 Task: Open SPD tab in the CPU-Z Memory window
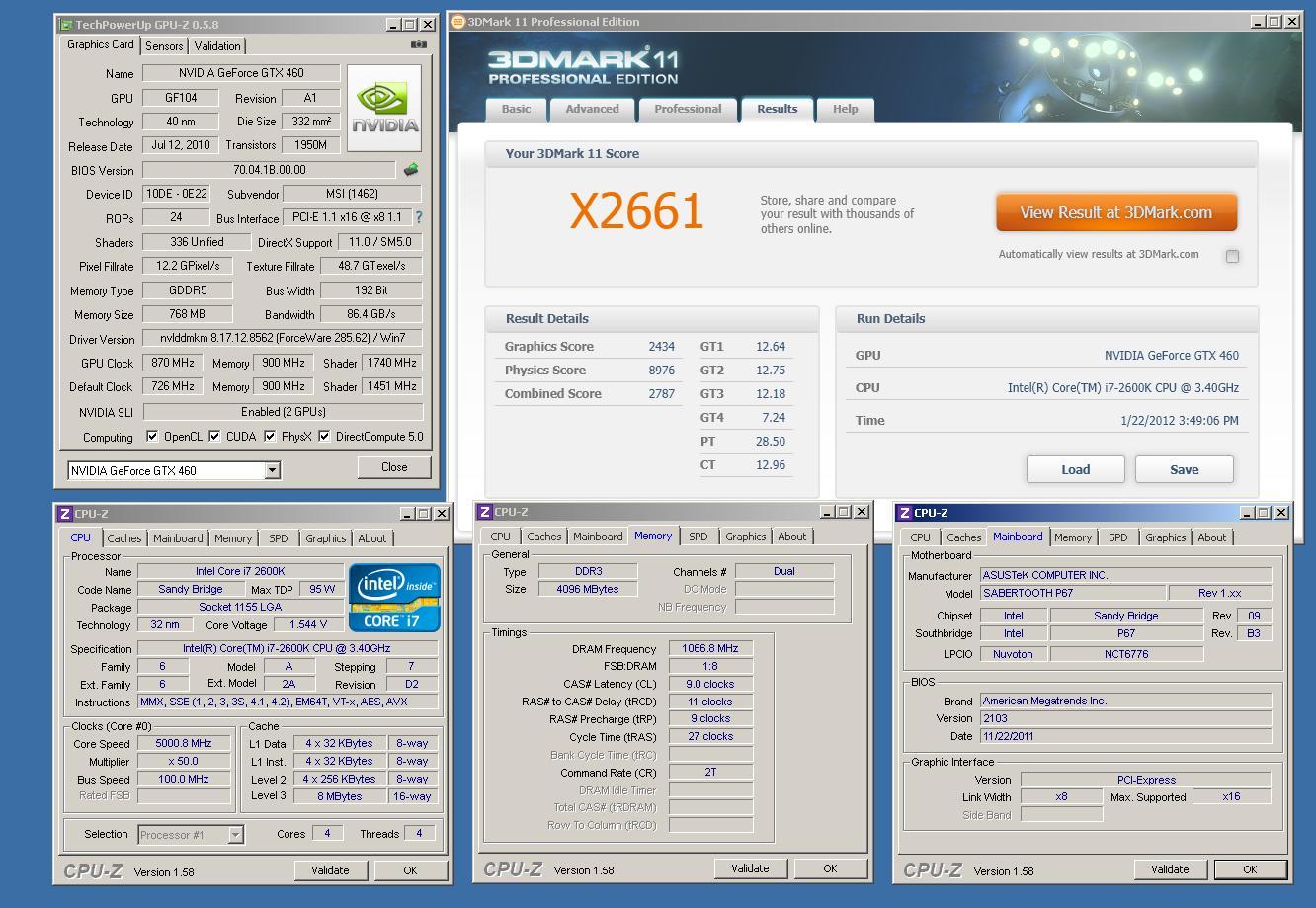click(699, 537)
